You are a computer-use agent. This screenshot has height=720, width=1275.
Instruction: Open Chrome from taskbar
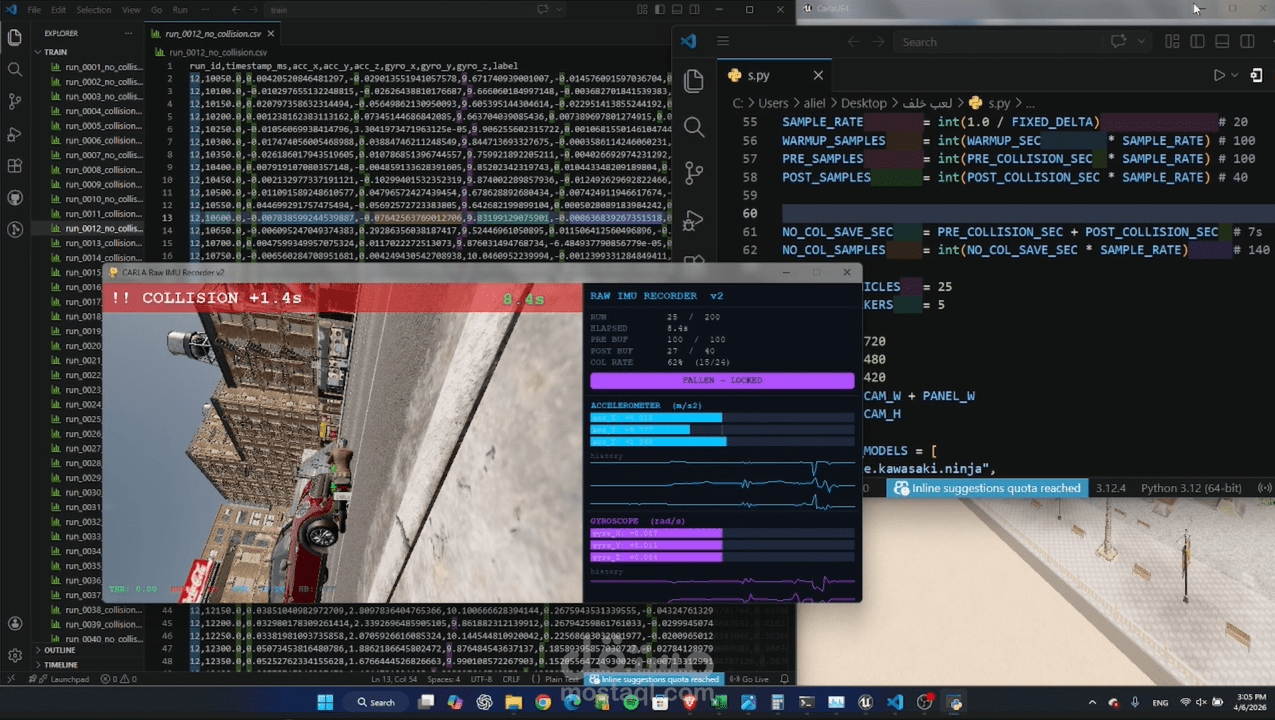coord(543,703)
